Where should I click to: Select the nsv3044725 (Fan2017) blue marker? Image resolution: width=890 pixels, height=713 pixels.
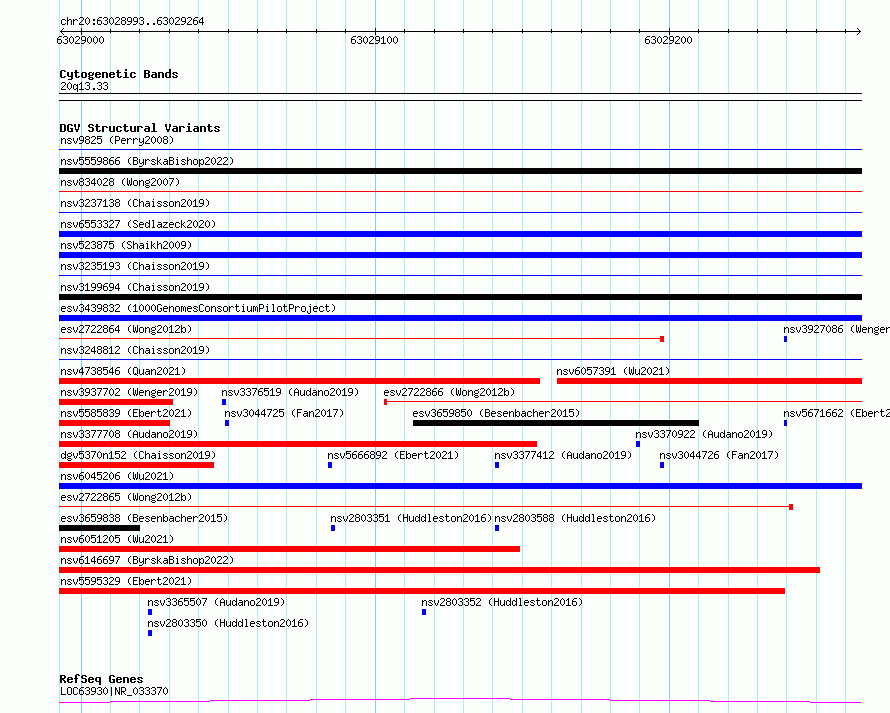click(x=227, y=423)
